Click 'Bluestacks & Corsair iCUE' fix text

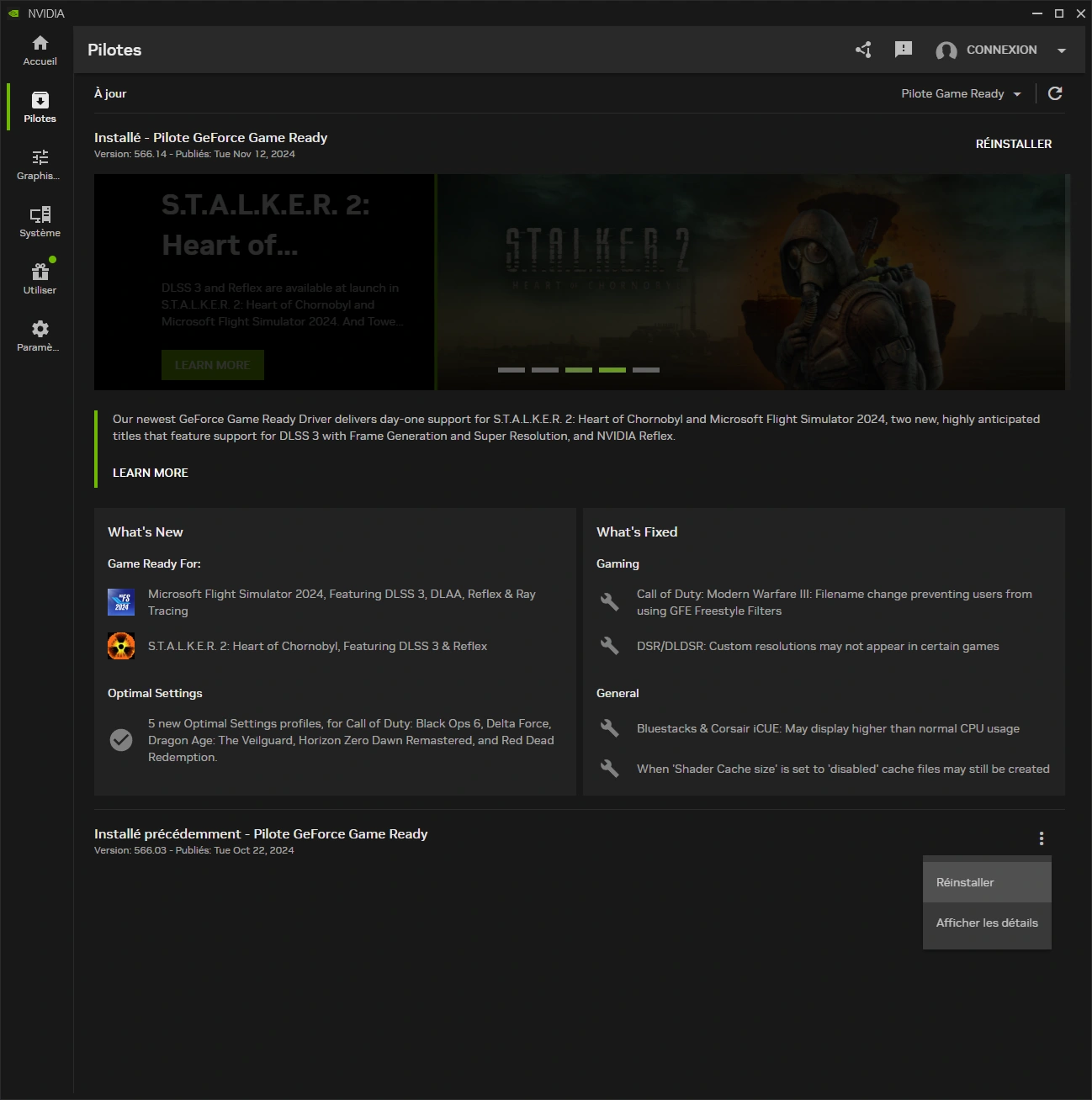point(828,728)
